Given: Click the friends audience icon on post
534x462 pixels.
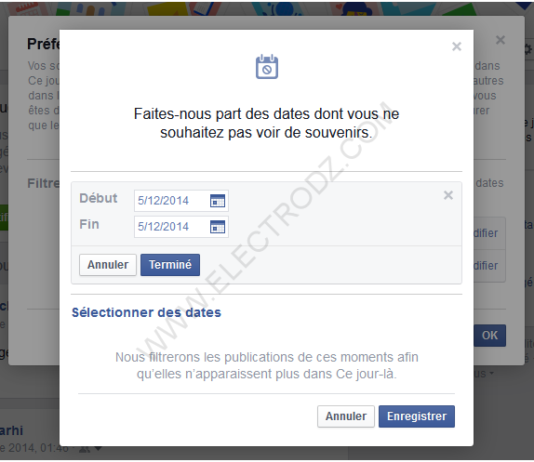Looking at the screenshot, I should [x=84, y=449].
